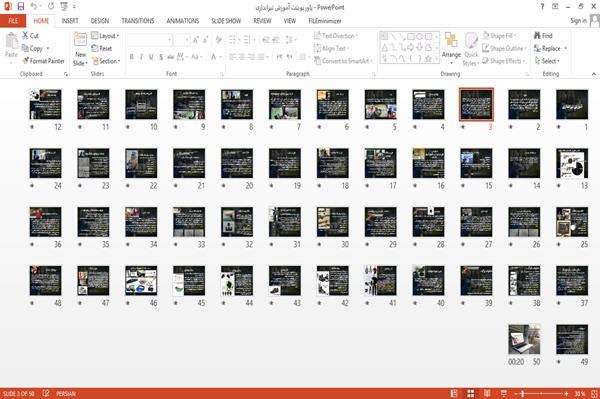Click the Undo icon
This screenshot has width=600, height=399.
(34, 7)
